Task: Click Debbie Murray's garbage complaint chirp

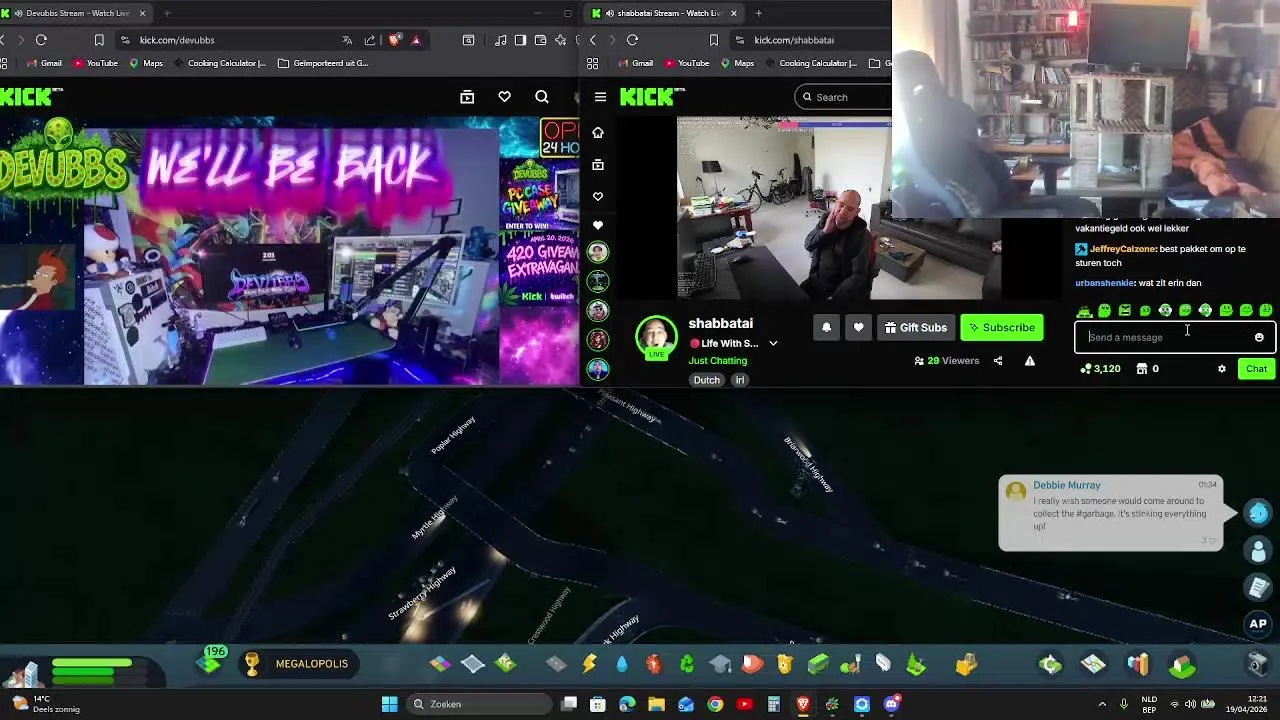Action: click(x=1110, y=513)
